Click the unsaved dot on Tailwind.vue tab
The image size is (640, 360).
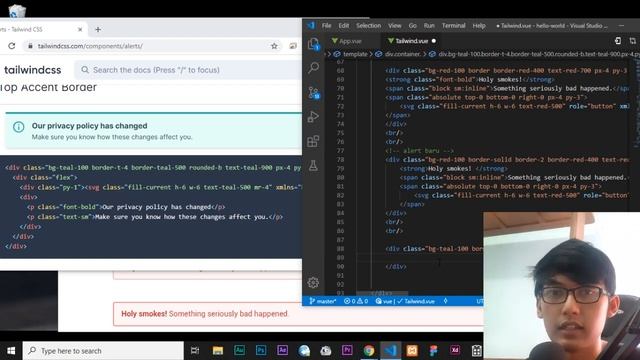[433, 41]
